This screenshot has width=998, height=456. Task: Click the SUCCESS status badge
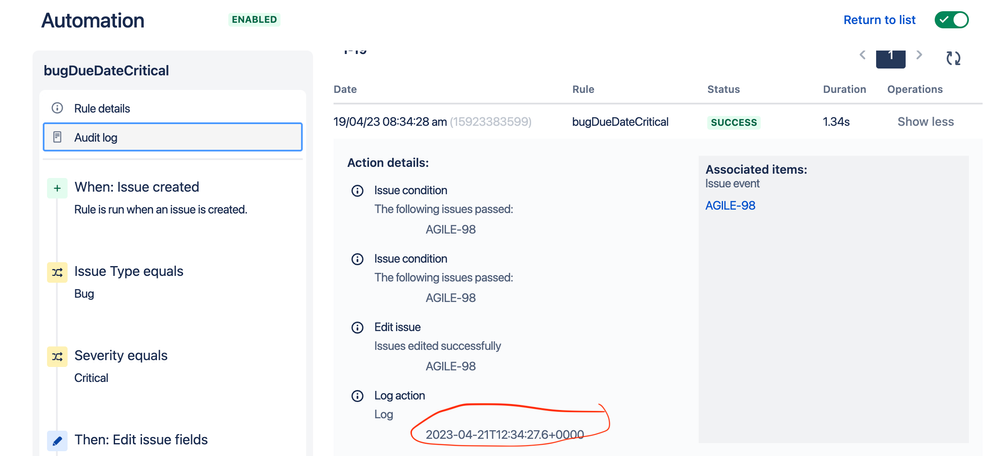734,122
